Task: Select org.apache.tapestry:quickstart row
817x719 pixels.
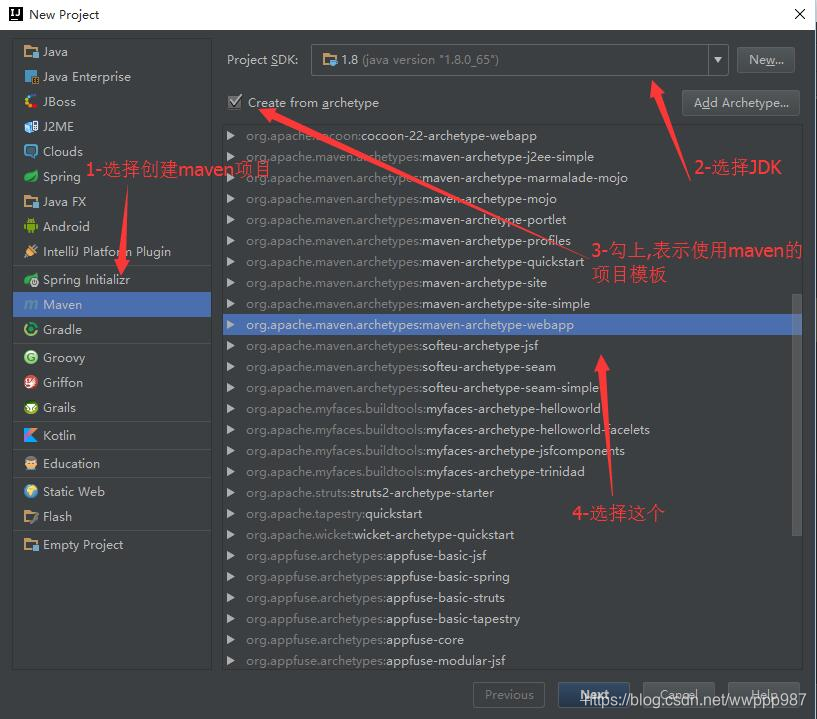Action: coord(512,514)
